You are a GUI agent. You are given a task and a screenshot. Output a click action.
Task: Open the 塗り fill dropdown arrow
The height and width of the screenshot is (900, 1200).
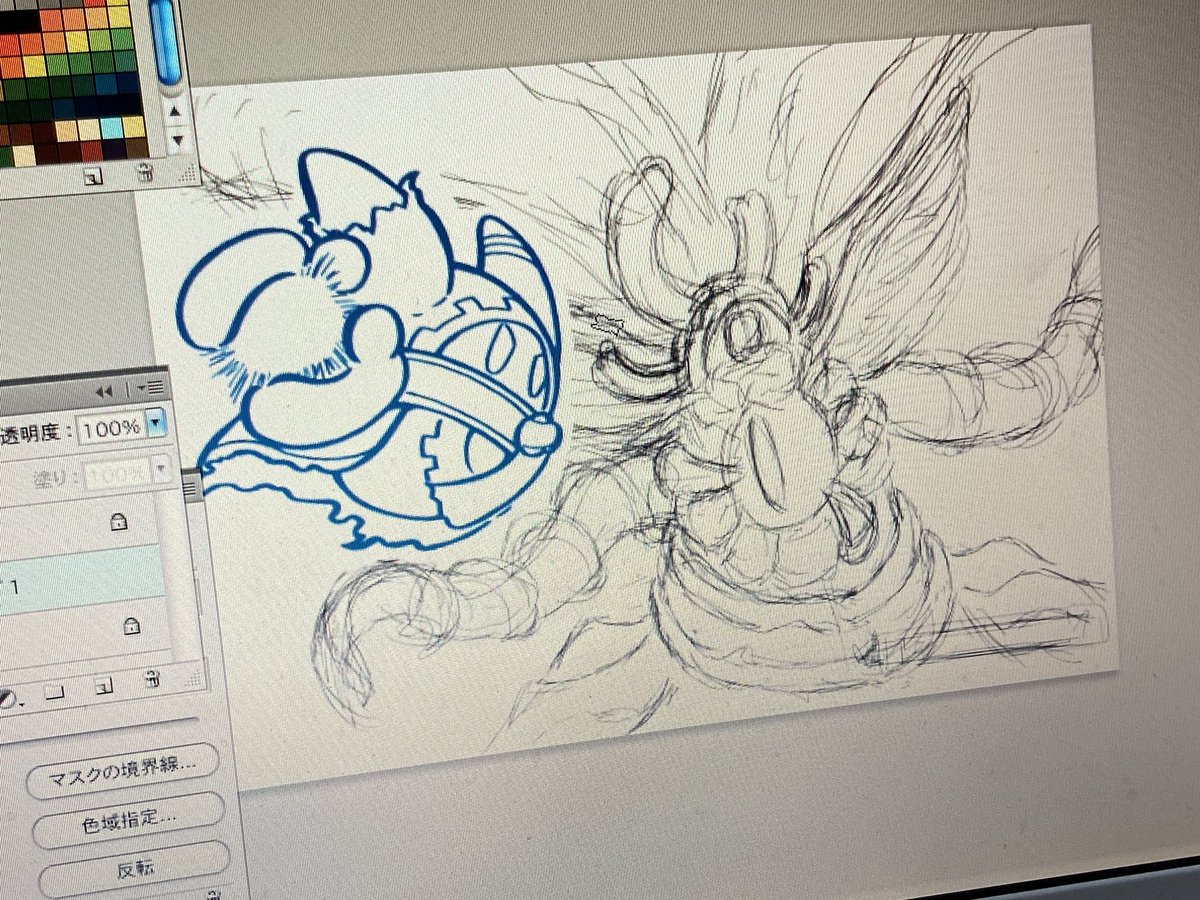160,468
